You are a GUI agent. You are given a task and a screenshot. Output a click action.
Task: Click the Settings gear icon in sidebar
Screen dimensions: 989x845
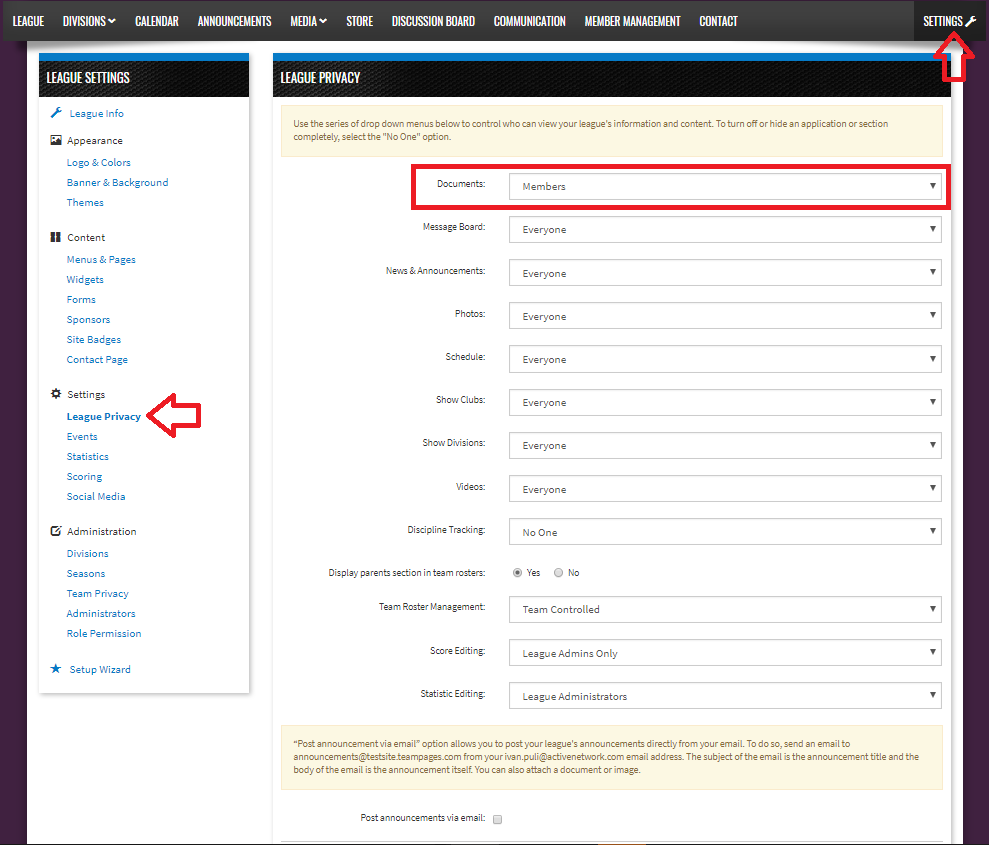[x=56, y=394]
